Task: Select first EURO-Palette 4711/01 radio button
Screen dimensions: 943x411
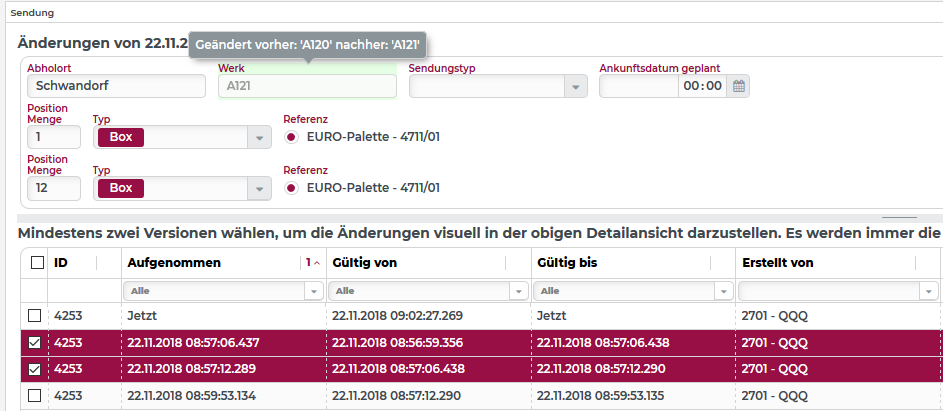Action: click(x=292, y=137)
